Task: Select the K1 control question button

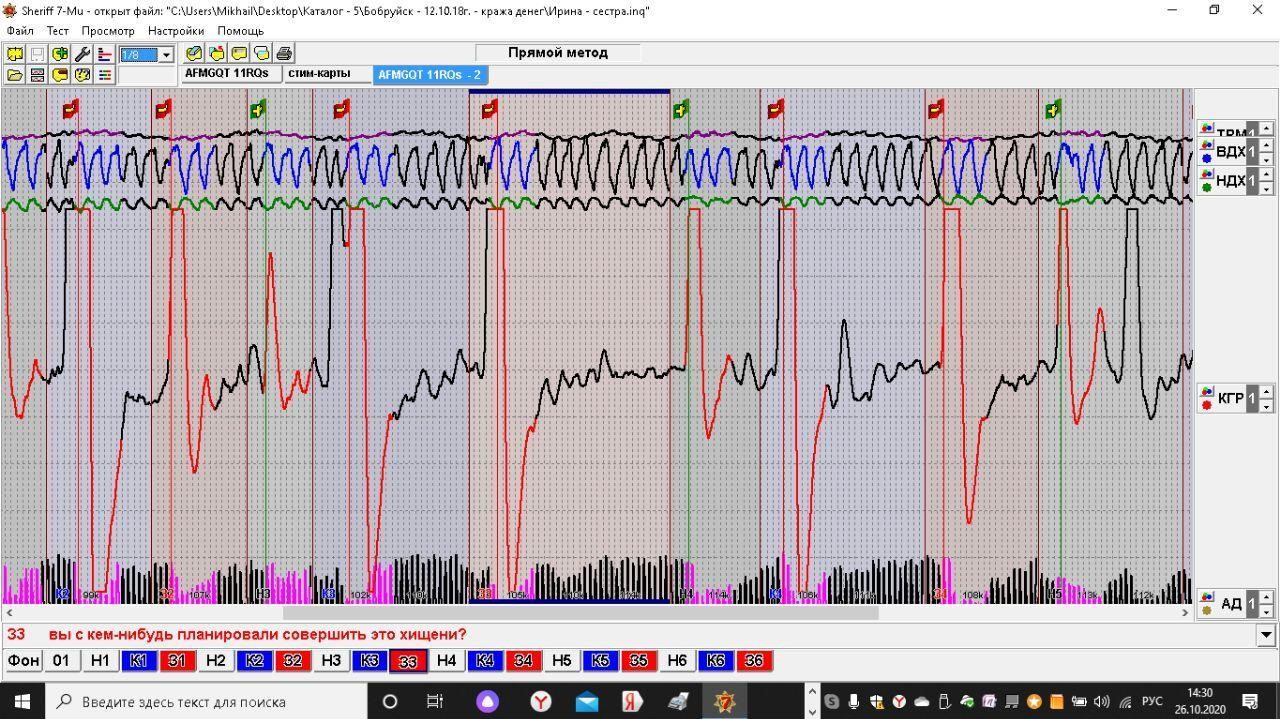Action: [139, 661]
